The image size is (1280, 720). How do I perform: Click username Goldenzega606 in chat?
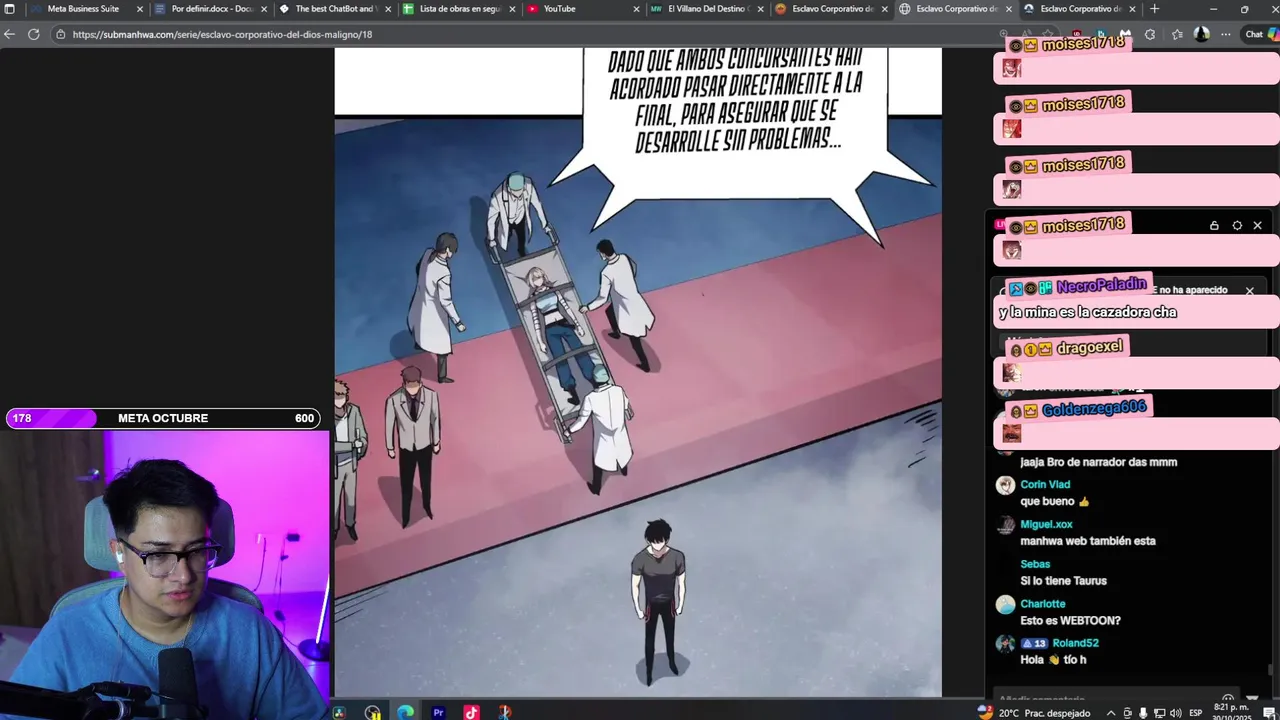pos(1093,409)
